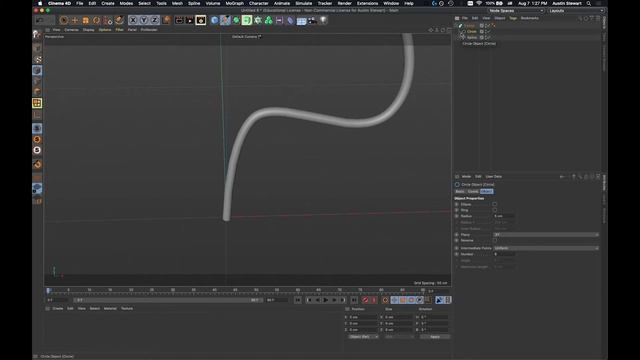
Task: Select the Rotate tool
Action: [96, 20]
